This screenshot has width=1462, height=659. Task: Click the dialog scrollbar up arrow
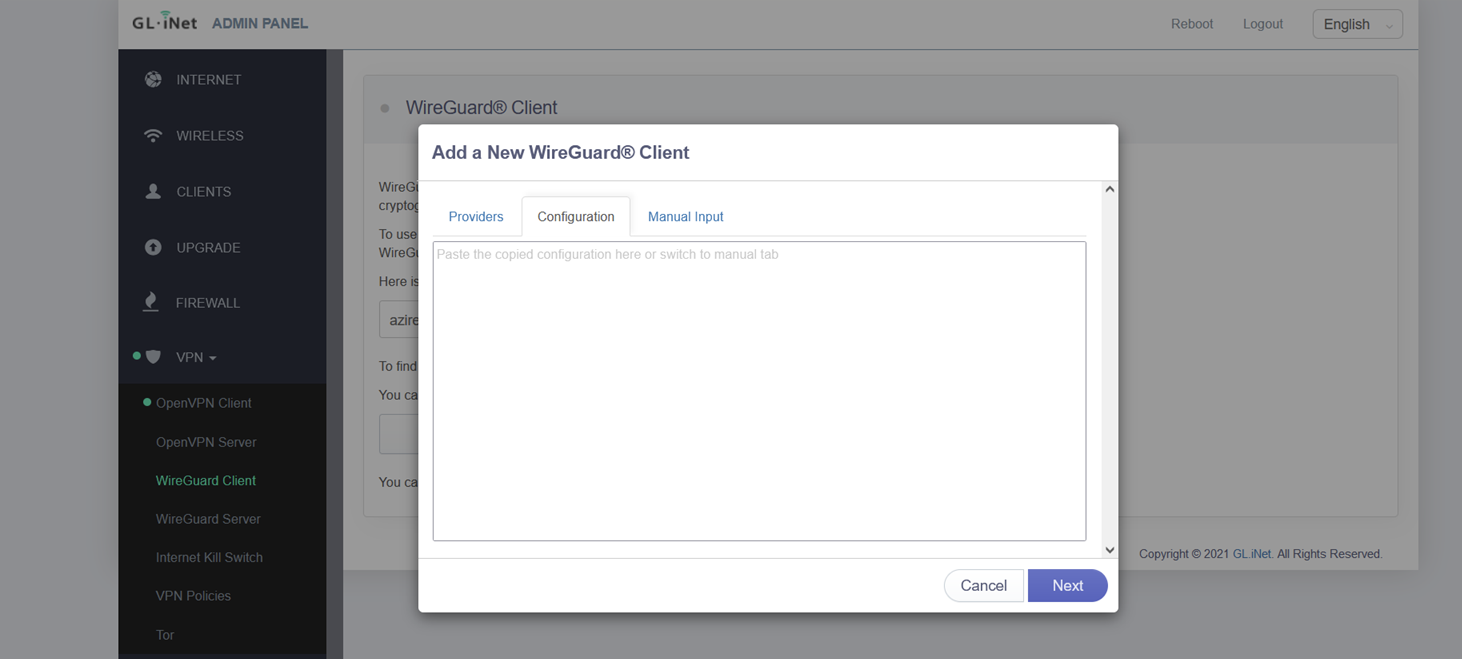[1109, 189]
